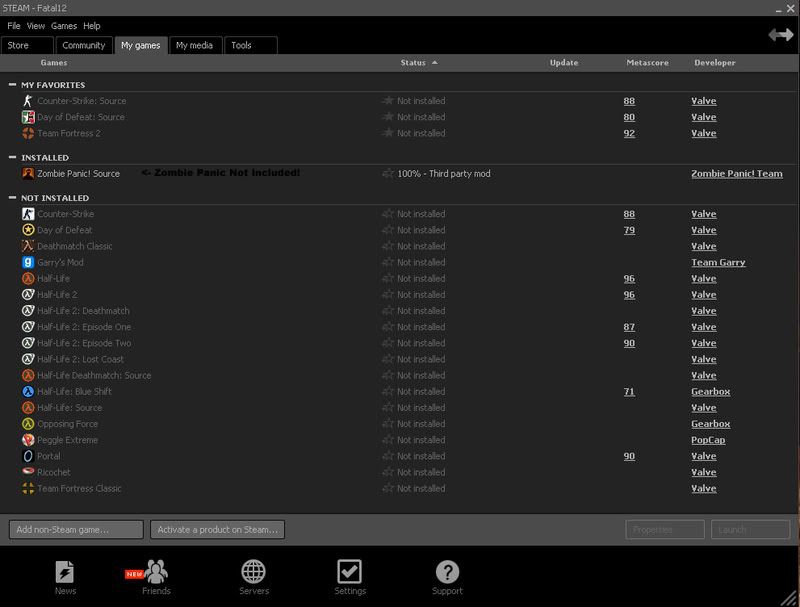Collapse the Not Installed section
800x607 pixels.
(x=12, y=198)
